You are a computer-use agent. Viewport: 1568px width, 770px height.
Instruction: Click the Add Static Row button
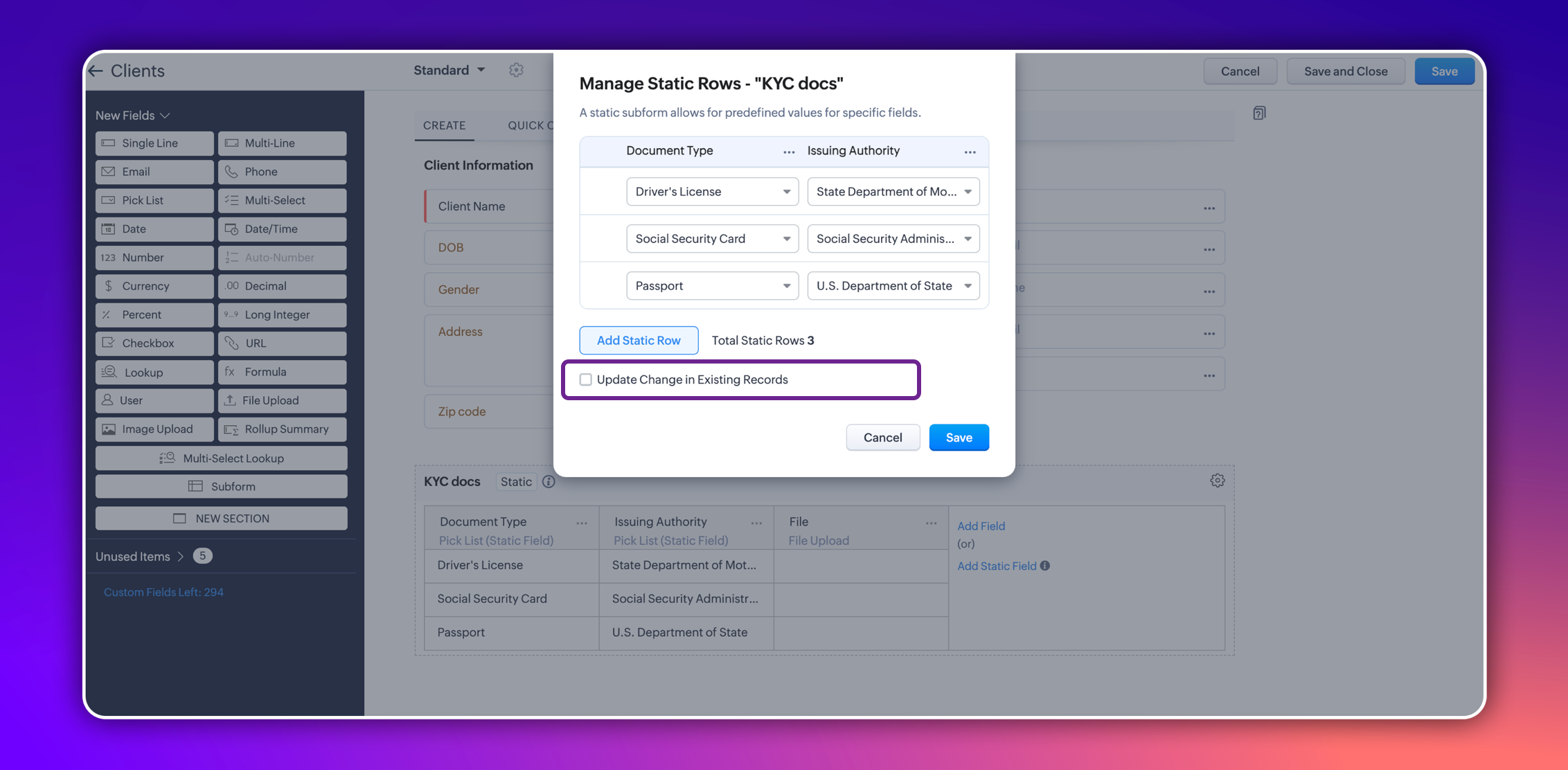tap(638, 340)
